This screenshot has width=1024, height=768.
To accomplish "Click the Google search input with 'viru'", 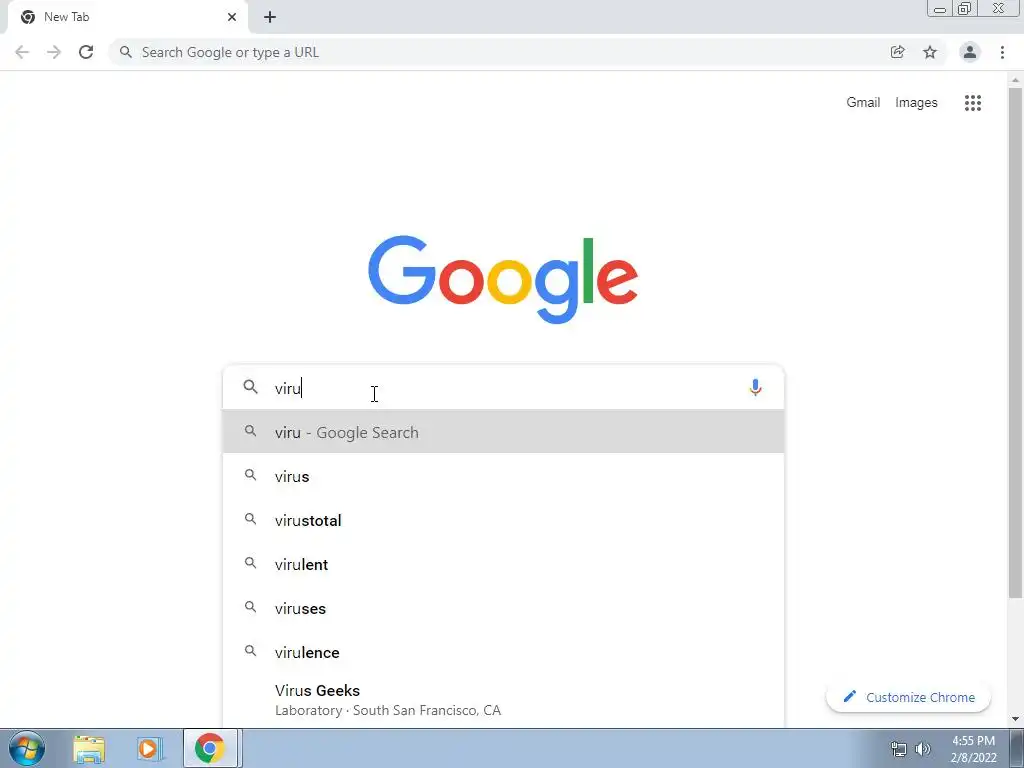I will click(503, 388).
